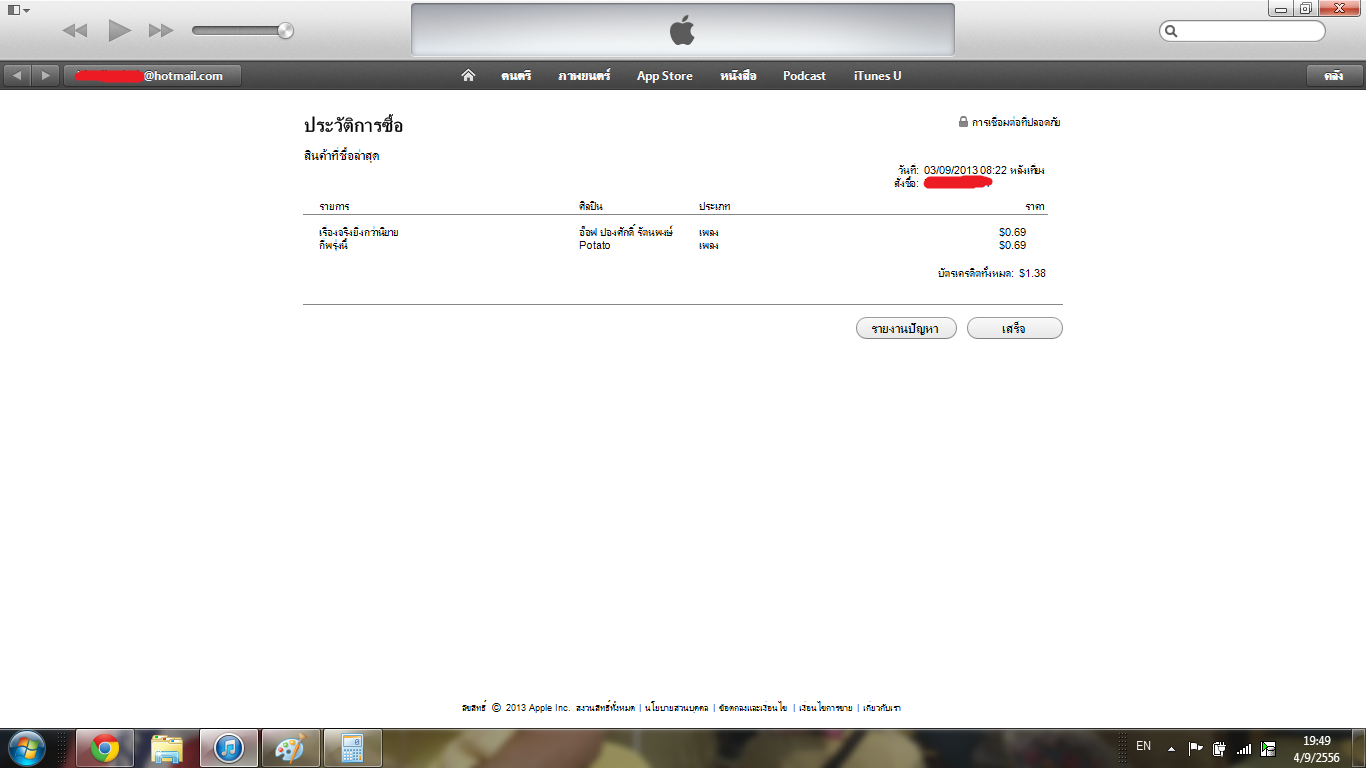
Task: Open the privacy policy footer link นโยบายส่วนบุคคล
Action: 677,708
